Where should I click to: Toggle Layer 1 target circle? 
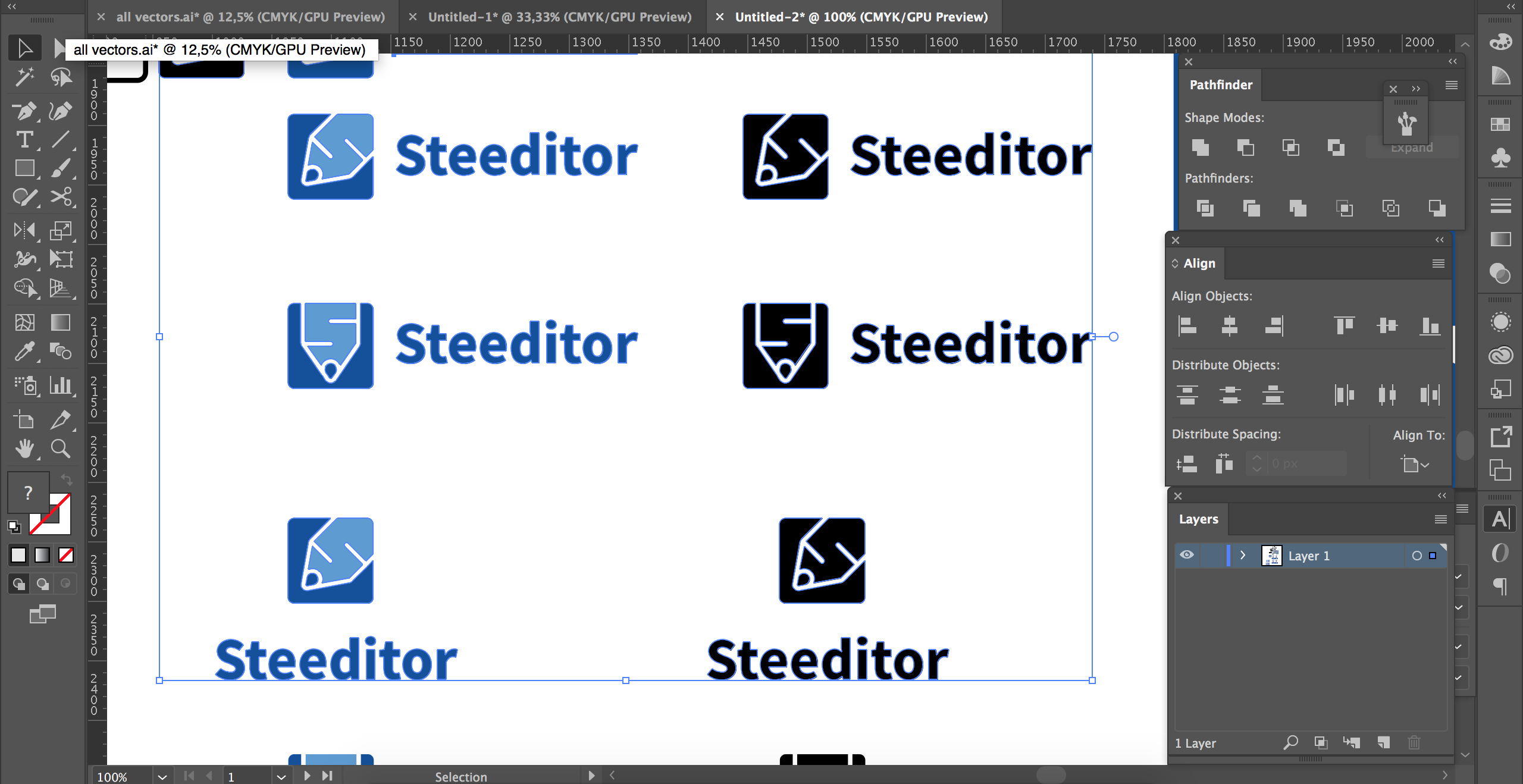coord(1417,556)
